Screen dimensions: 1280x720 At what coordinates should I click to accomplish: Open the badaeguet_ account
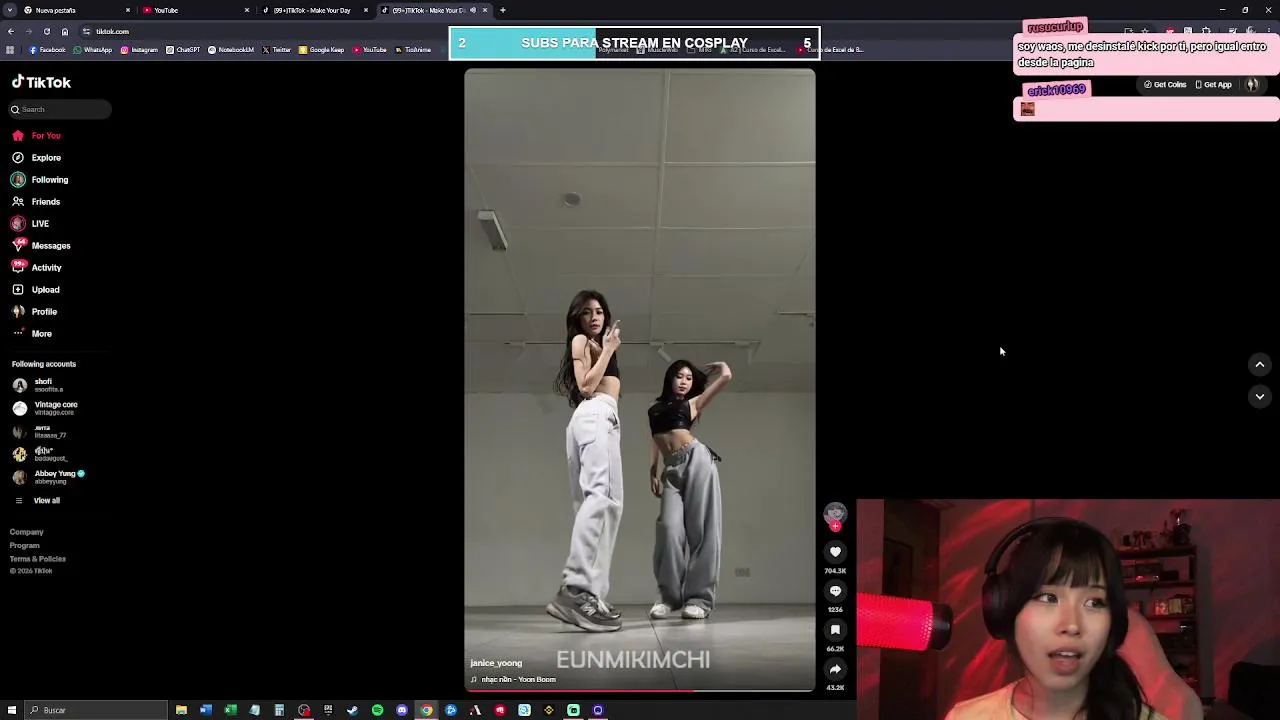40,454
